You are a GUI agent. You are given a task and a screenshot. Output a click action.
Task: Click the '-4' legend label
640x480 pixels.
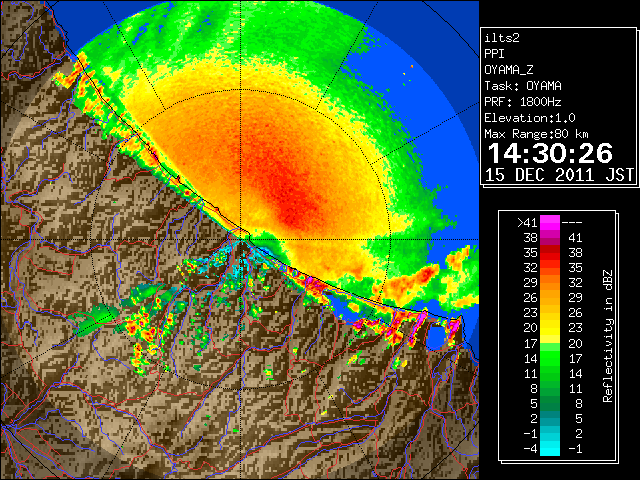coord(530,449)
